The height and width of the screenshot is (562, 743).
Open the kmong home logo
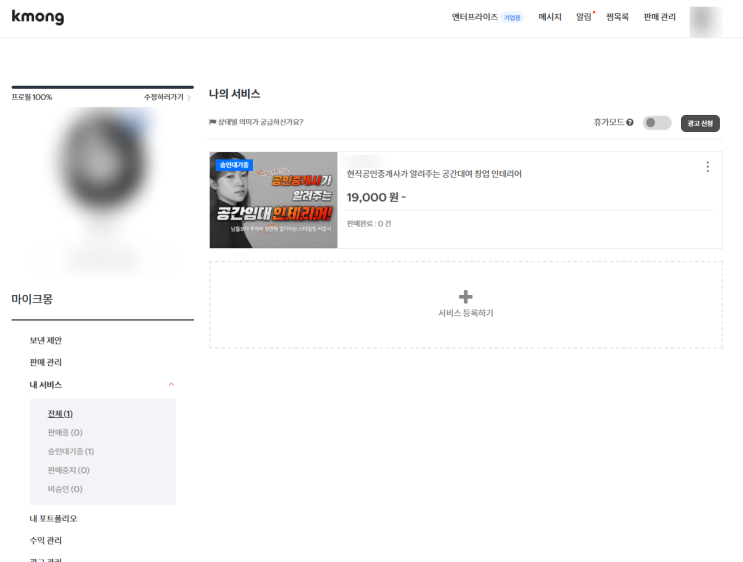[38, 17]
